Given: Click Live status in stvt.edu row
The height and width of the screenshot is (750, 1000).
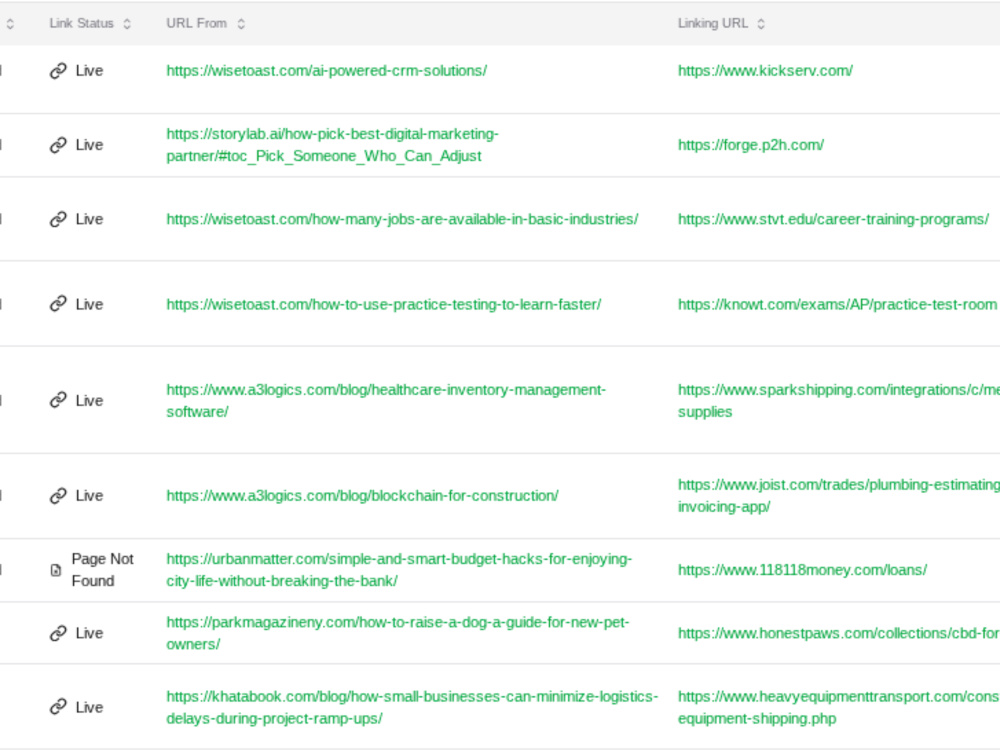Looking at the screenshot, I should (x=89, y=219).
